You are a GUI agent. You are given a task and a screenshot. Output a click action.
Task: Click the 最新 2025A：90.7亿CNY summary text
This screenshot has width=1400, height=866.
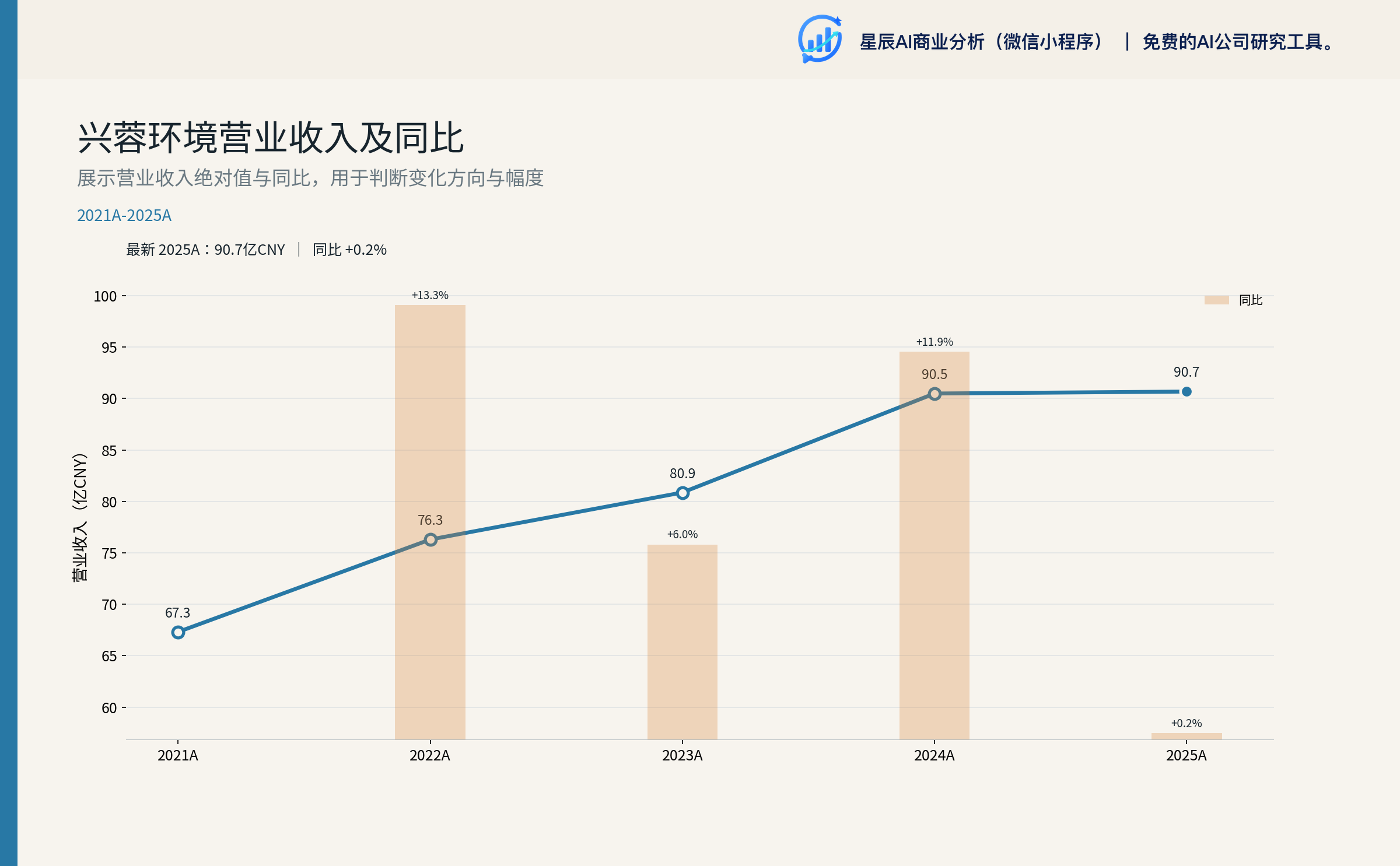coord(206,250)
